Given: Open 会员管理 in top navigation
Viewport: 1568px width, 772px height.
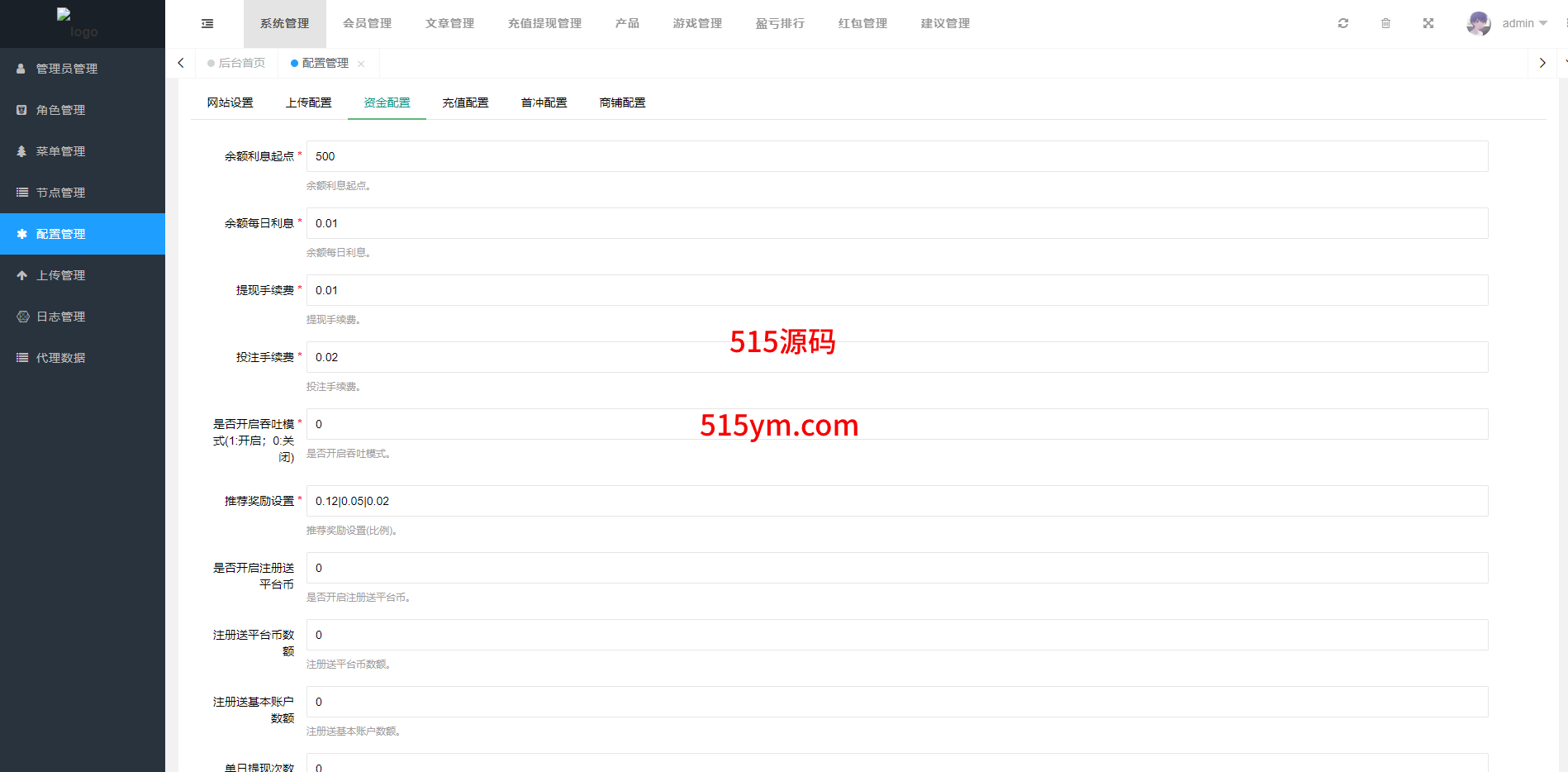Looking at the screenshot, I should tap(367, 23).
